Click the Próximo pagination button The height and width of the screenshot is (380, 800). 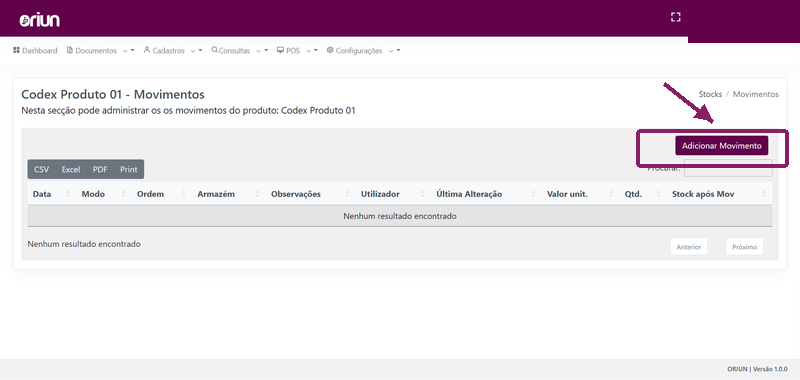(x=744, y=247)
